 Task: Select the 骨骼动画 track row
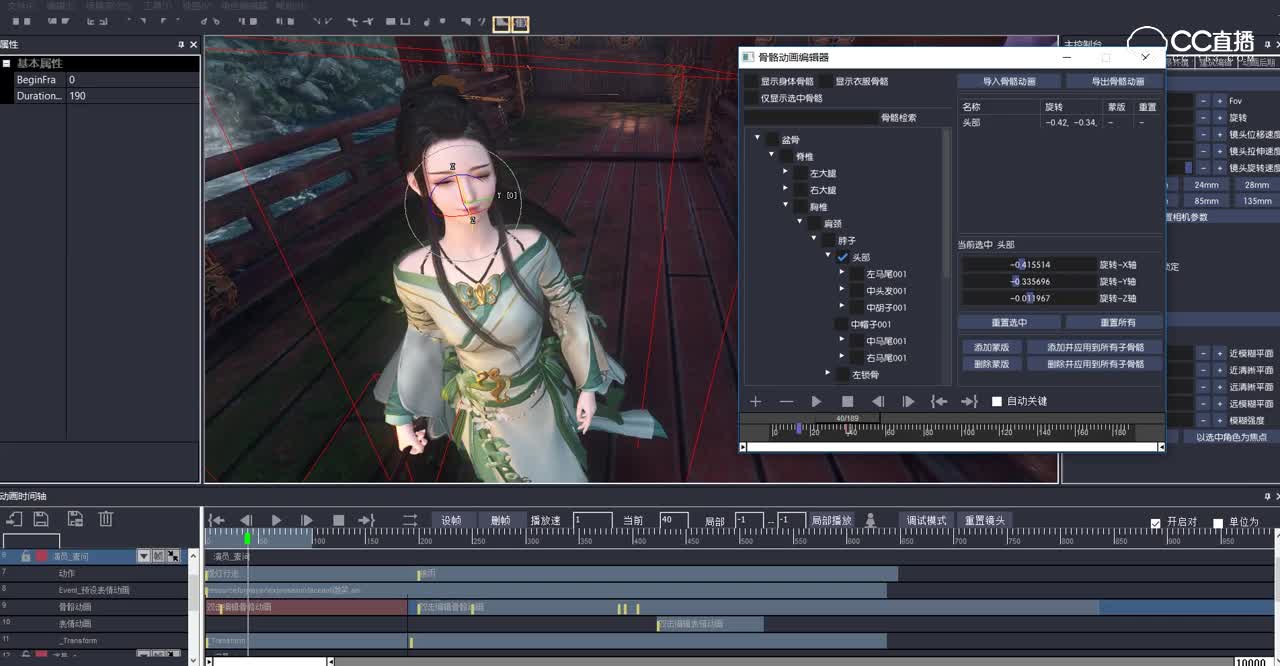(x=95, y=607)
